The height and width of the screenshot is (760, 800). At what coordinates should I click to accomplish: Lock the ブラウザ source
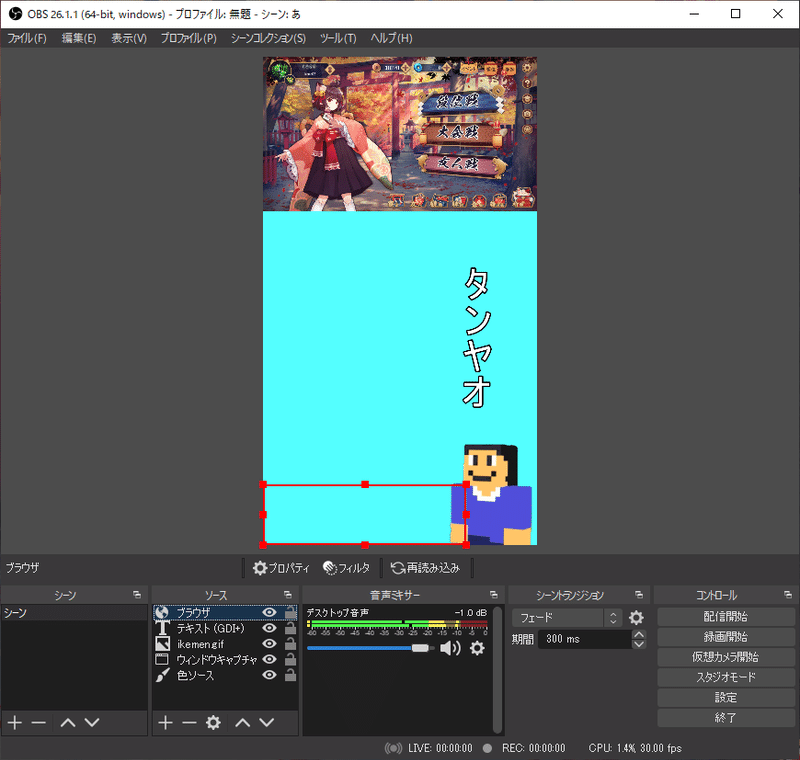290,612
